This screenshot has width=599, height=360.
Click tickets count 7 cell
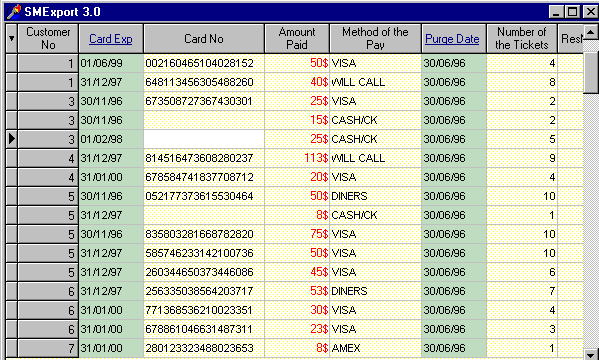pyautogui.click(x=521, y=291)
